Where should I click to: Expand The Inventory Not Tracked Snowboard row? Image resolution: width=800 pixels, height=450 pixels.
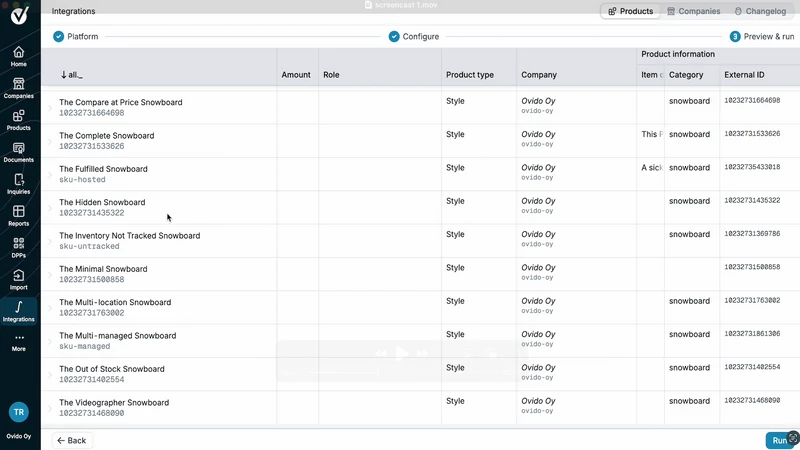point(50,241)
